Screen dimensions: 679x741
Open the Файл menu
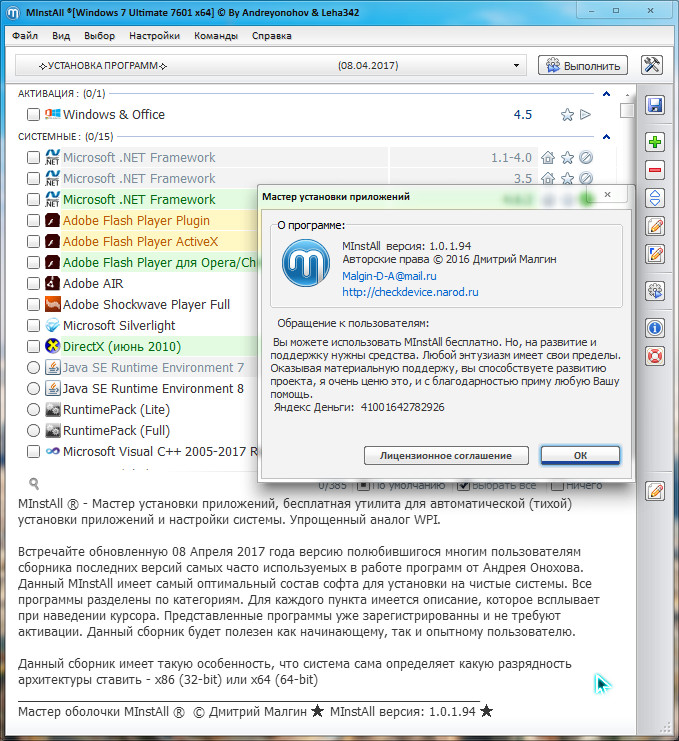[x=25, y=35]
